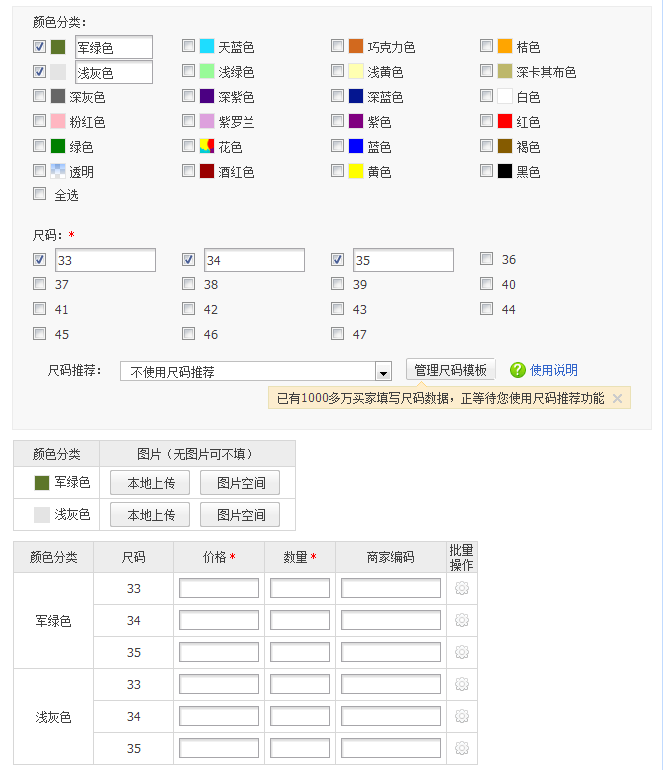Edit the 浅灰色 color name field
This screenshot has height=770, width=669.
114,72
